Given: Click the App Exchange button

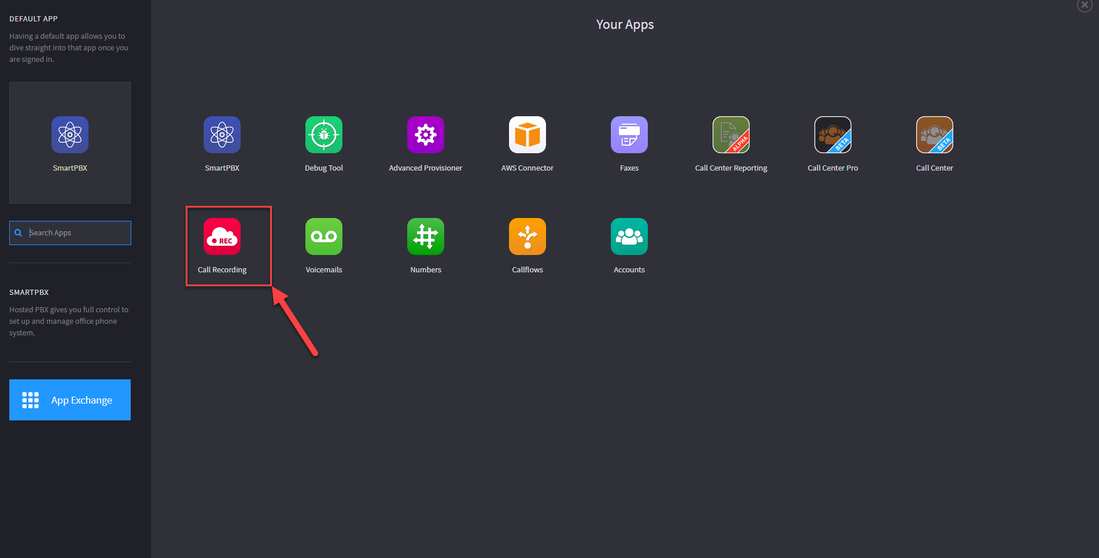Looking at the screenshot, I should point(70,400).
